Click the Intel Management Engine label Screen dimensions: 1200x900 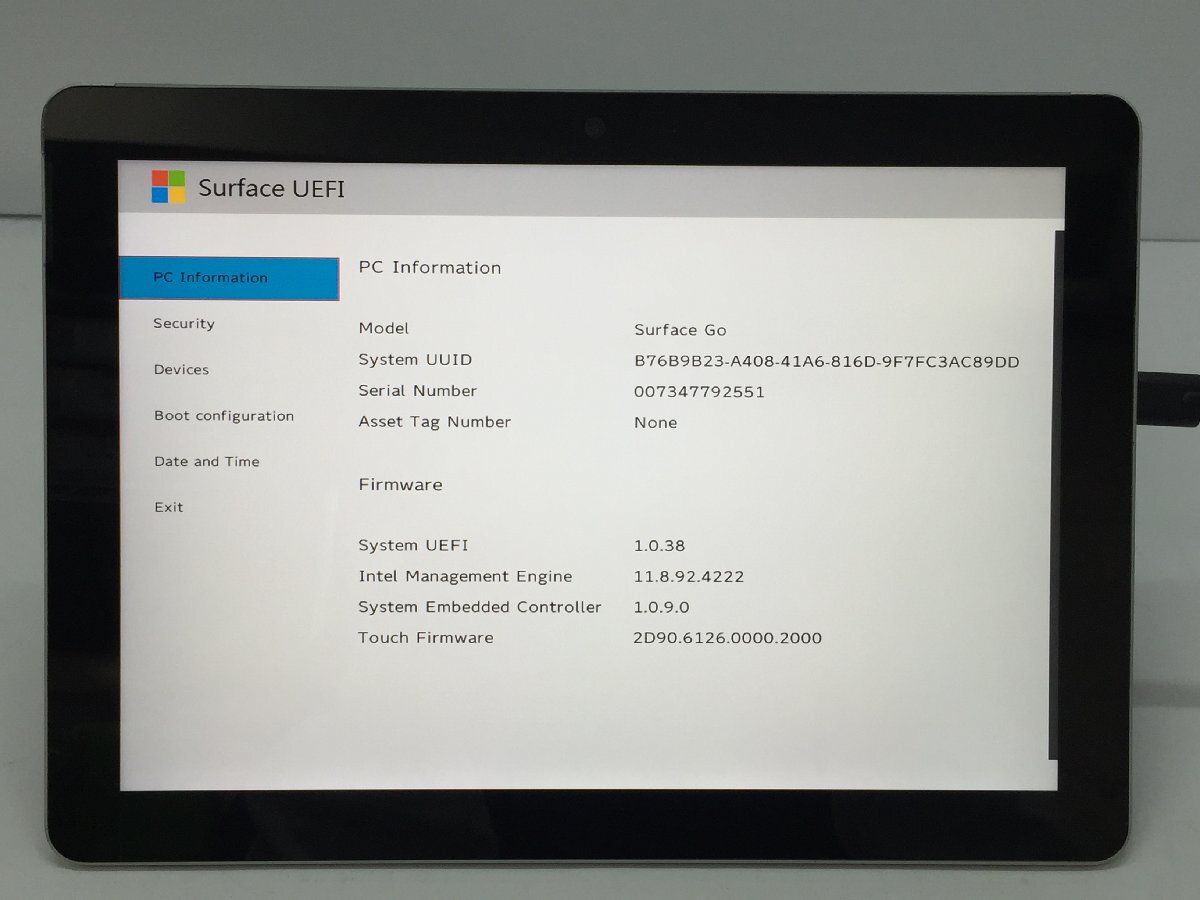click(465, 576)
